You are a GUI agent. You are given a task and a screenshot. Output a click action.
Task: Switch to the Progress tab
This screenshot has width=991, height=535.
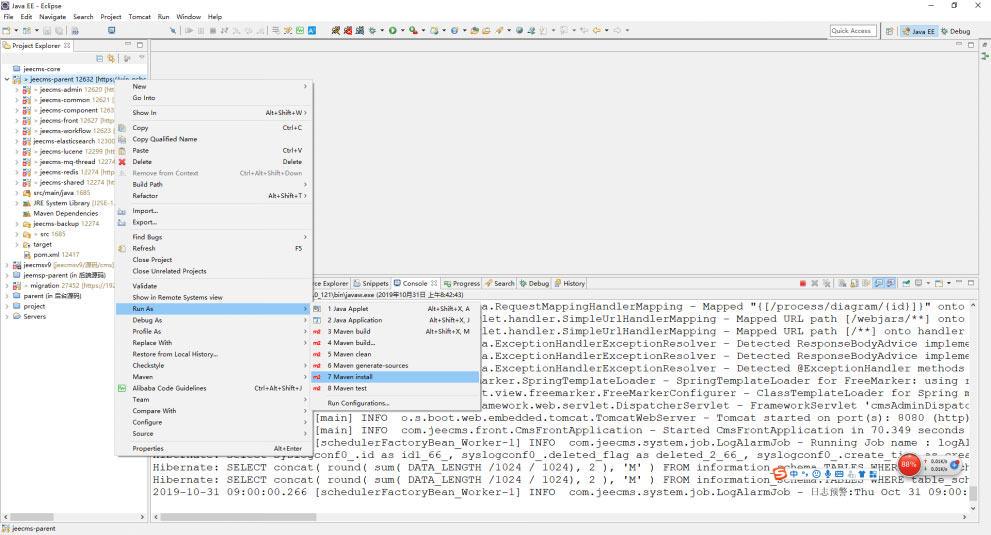(x=462, y=284)
